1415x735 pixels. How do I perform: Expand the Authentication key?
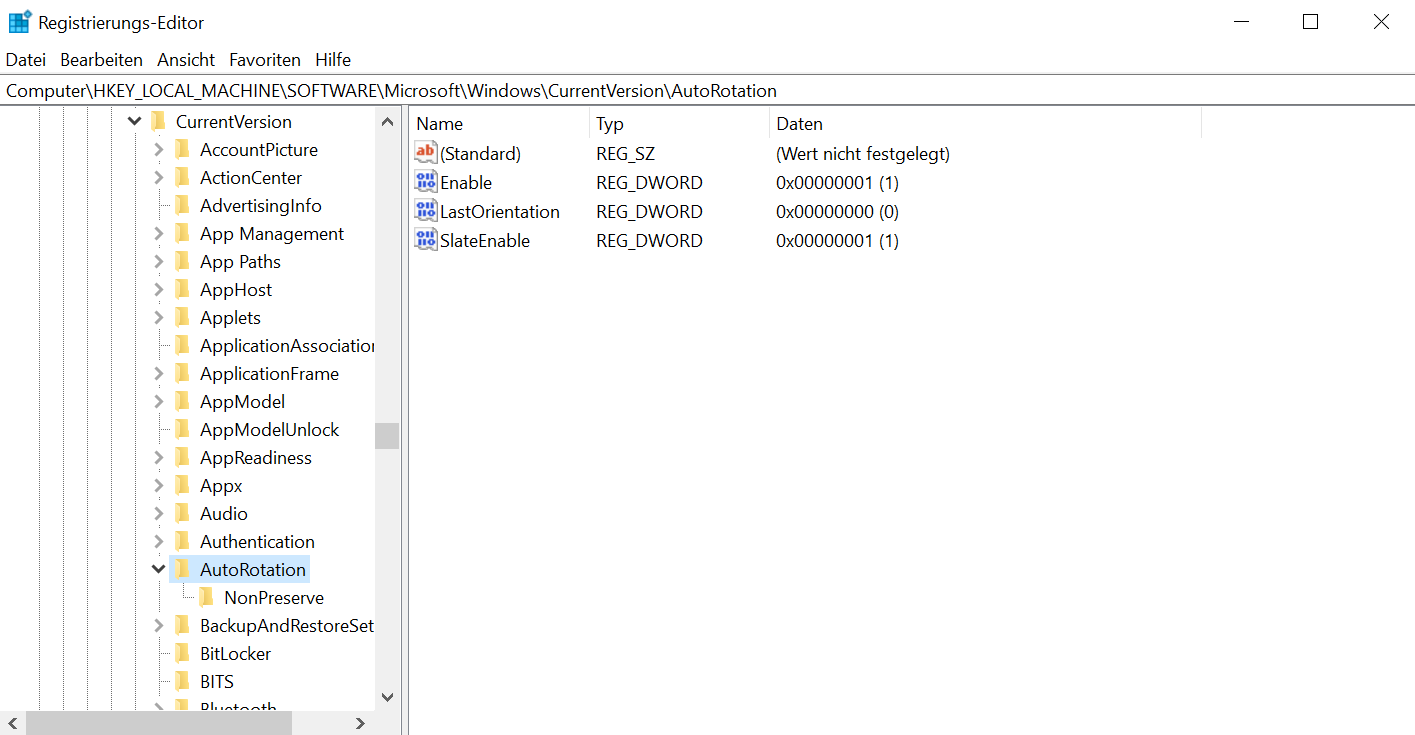click(x=158, y=541)
